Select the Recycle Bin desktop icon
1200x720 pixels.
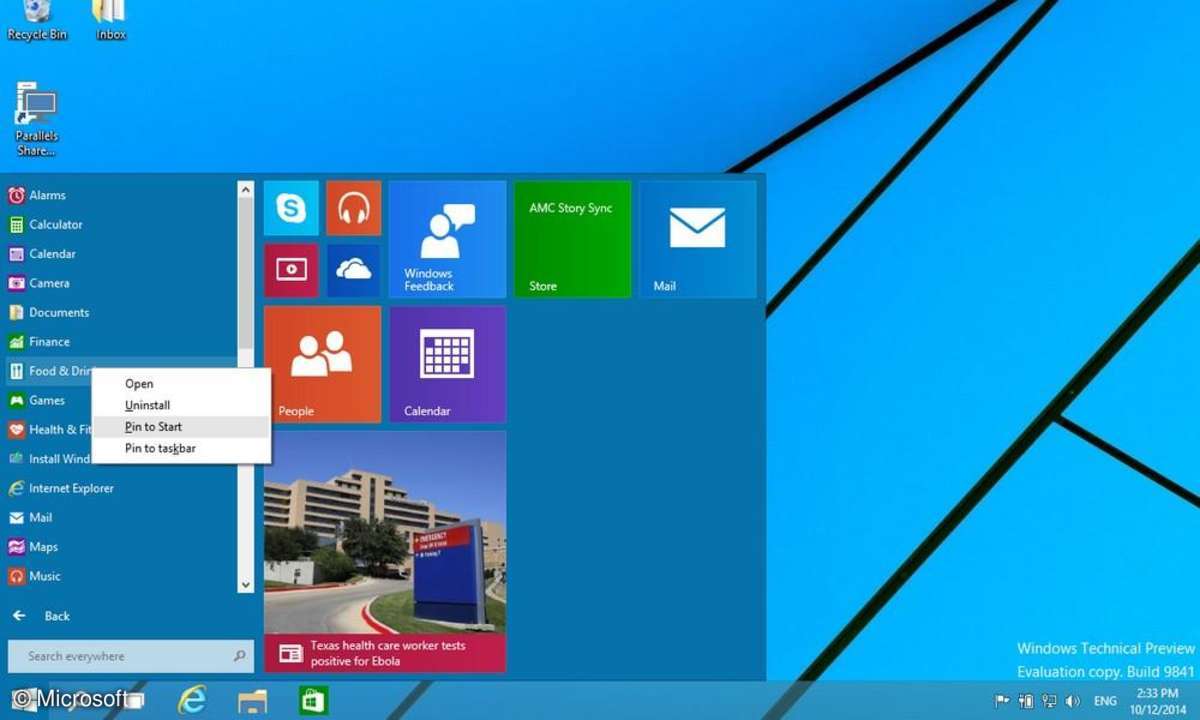pyautogui.click(x=36, y=20)
